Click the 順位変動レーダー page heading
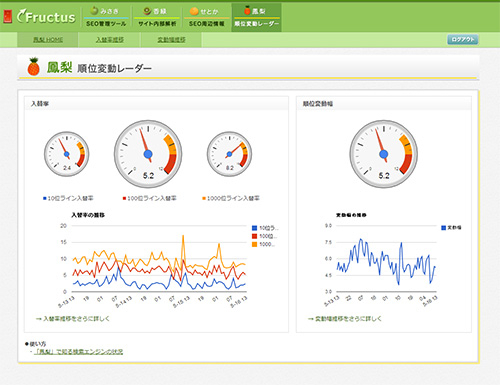The image size is (500, 385). coord(114,68)
